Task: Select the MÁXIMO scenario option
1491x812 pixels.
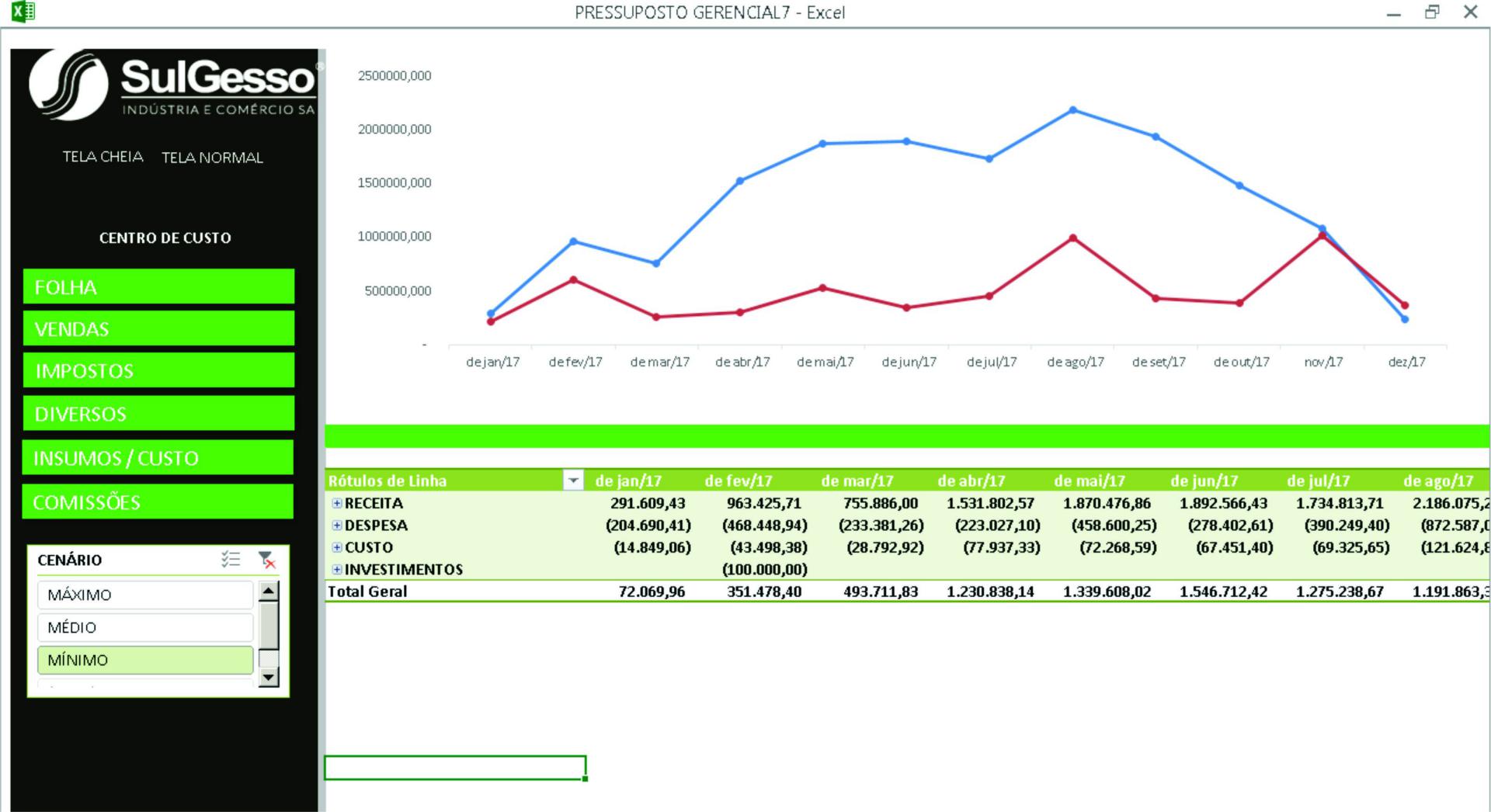Action: pyautogui.click(x=145, y=595)
